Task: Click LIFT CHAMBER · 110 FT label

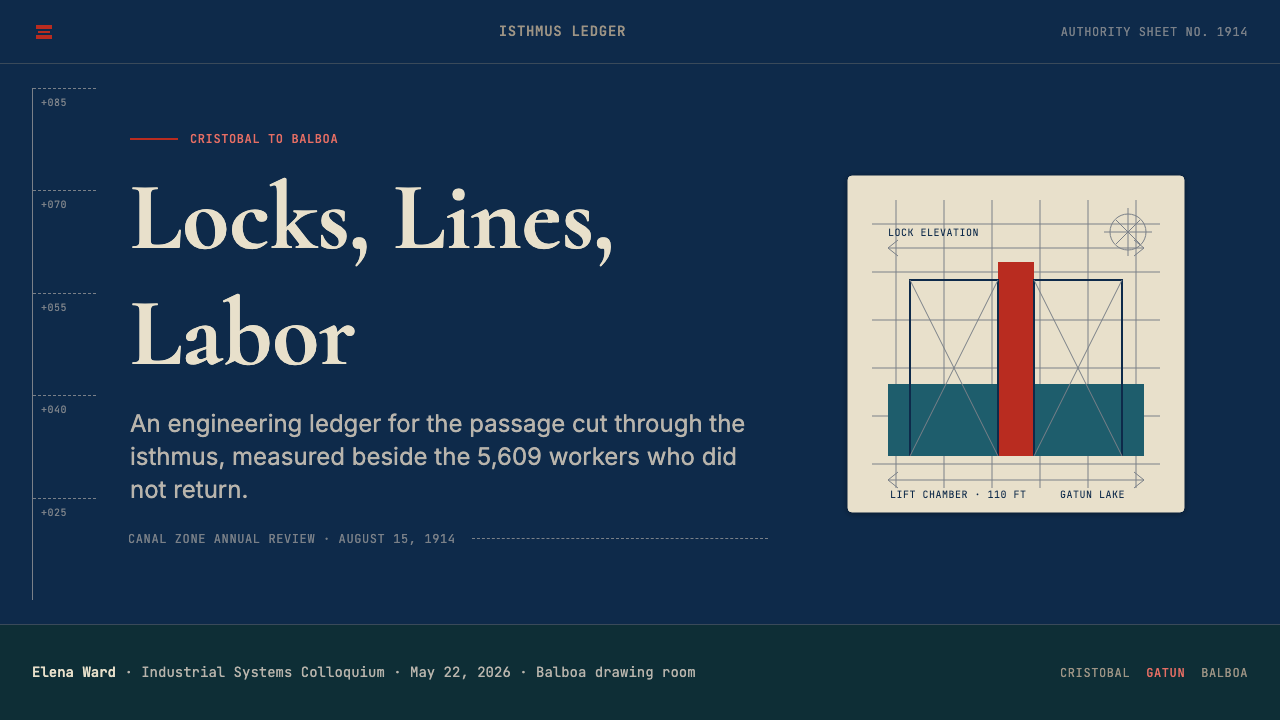Action: [x=958, y=495]
